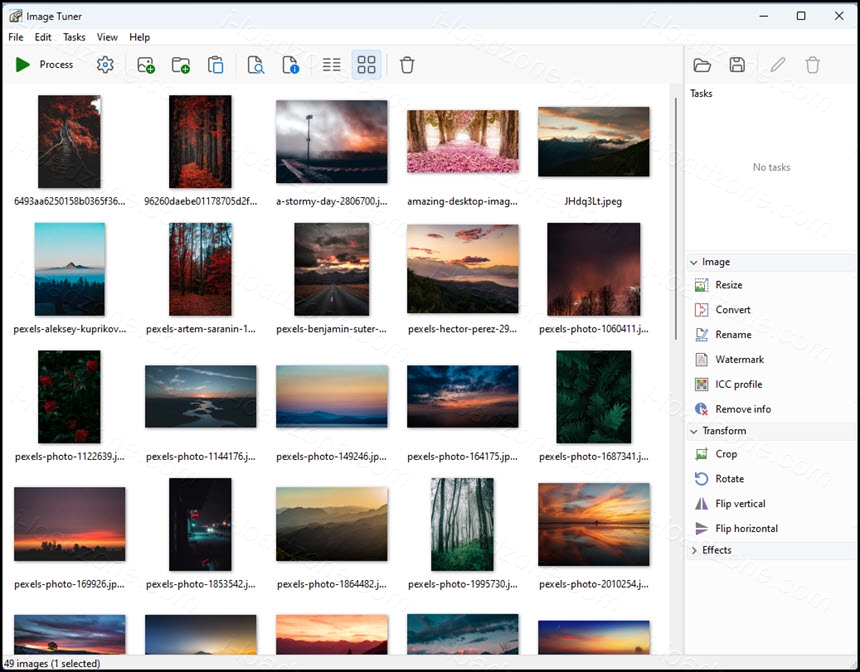Select the pexels-photo-1687341 fern thumbnail
The height and width of the screenshot is (672, 860).
594,397
